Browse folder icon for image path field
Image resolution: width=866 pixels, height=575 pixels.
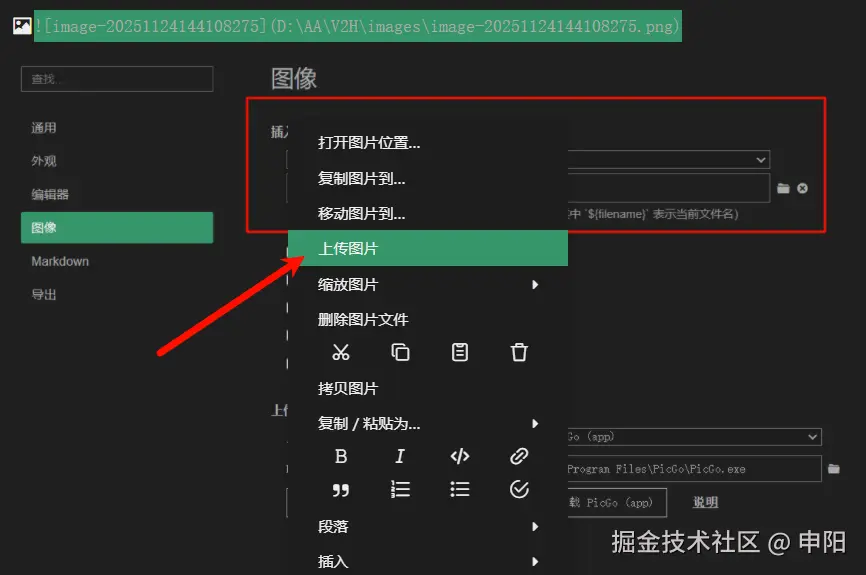pos(783,188)
